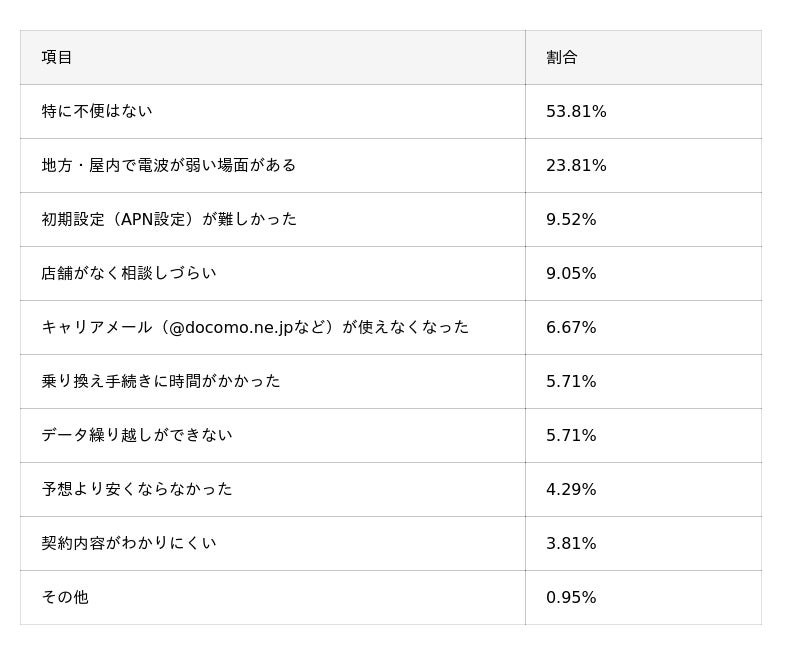
Task: Click the 4.29% percentage cell
Action: pyautogui.click(x=571, y=489)
